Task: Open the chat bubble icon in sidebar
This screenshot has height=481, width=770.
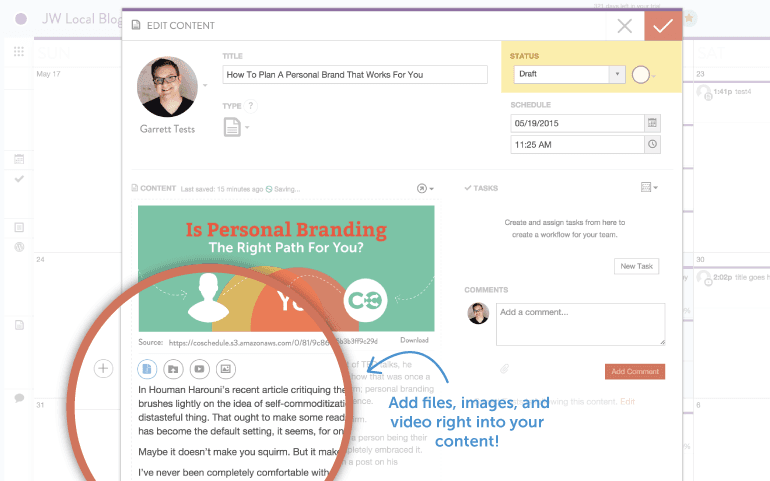Action: pos(19,398)
